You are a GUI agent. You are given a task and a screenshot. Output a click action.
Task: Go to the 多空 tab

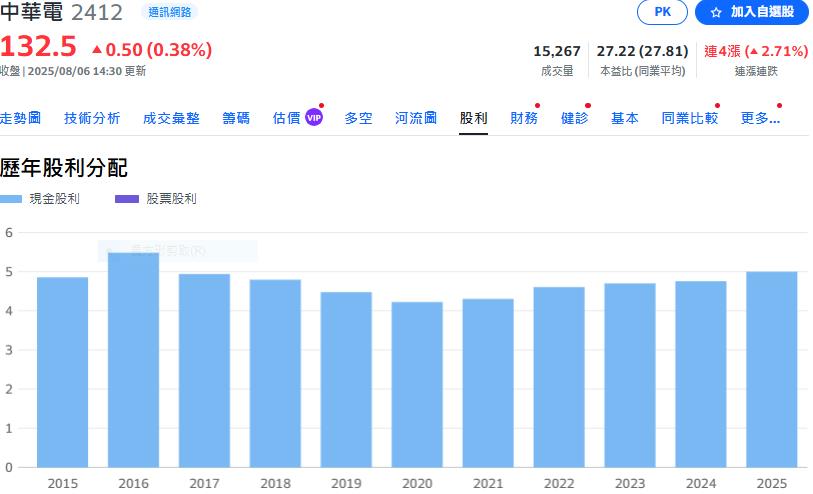click(358, 118)
